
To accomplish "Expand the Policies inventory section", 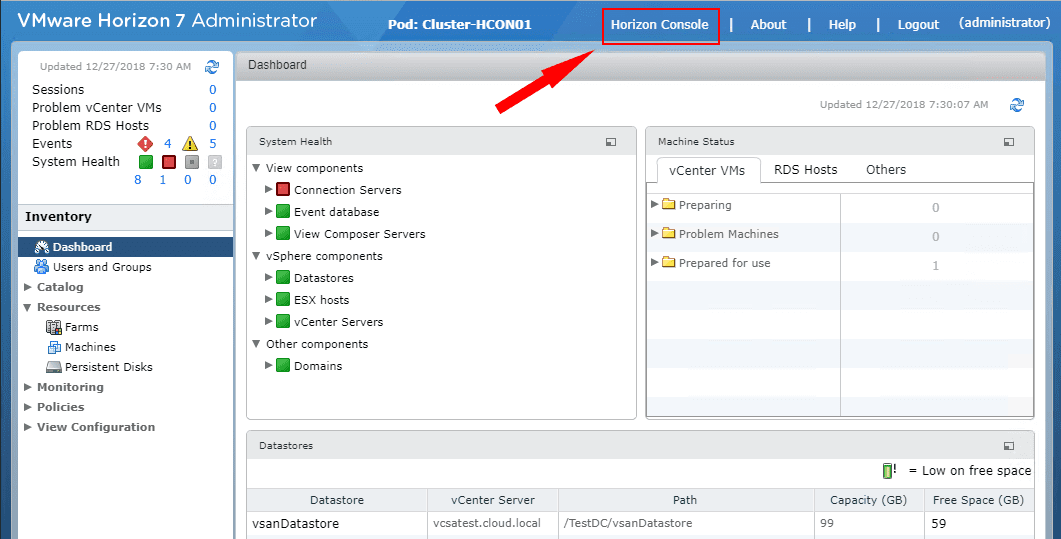I will coord(28,407).
